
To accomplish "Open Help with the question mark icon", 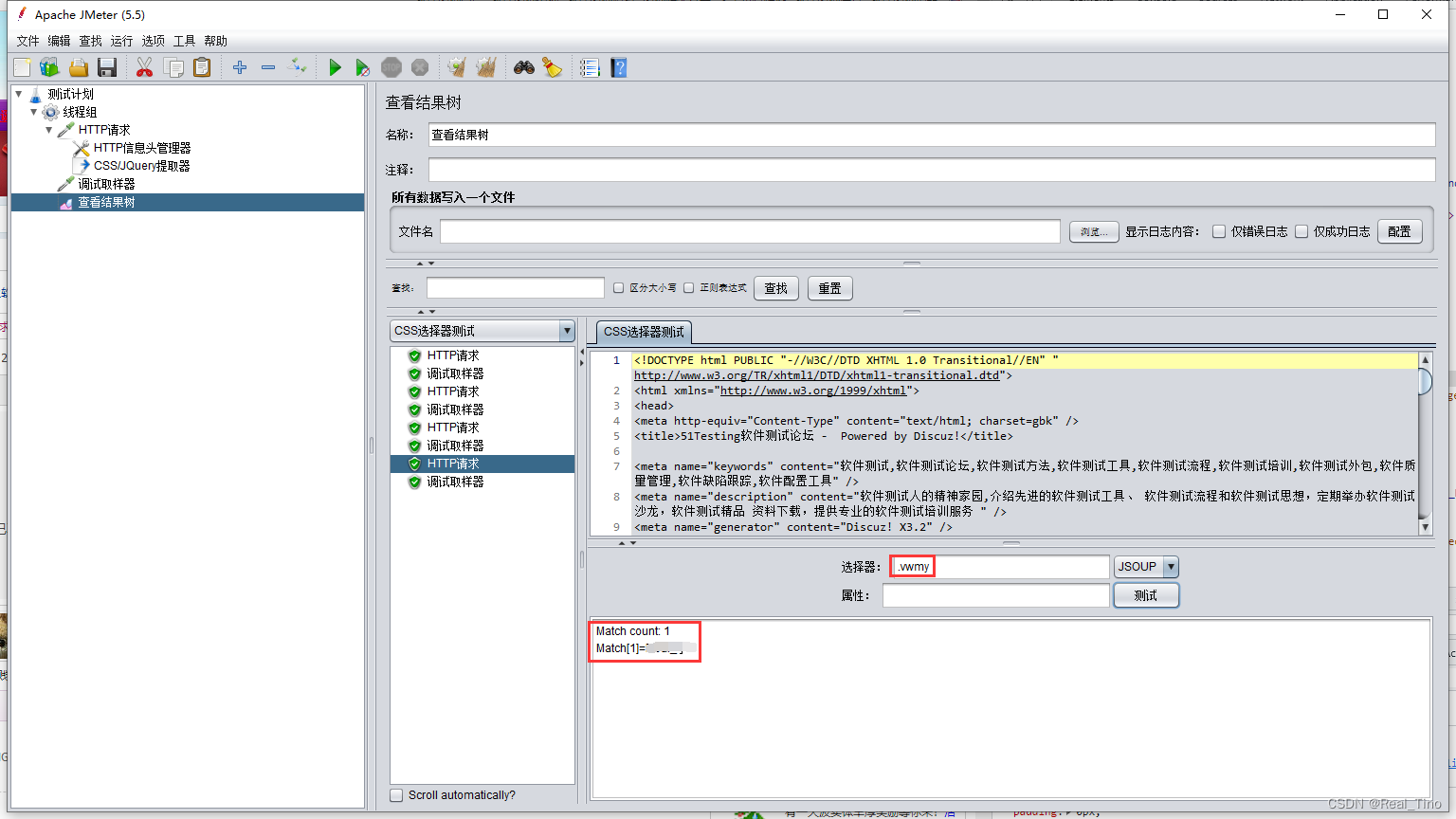I will (x=619, y=67).
